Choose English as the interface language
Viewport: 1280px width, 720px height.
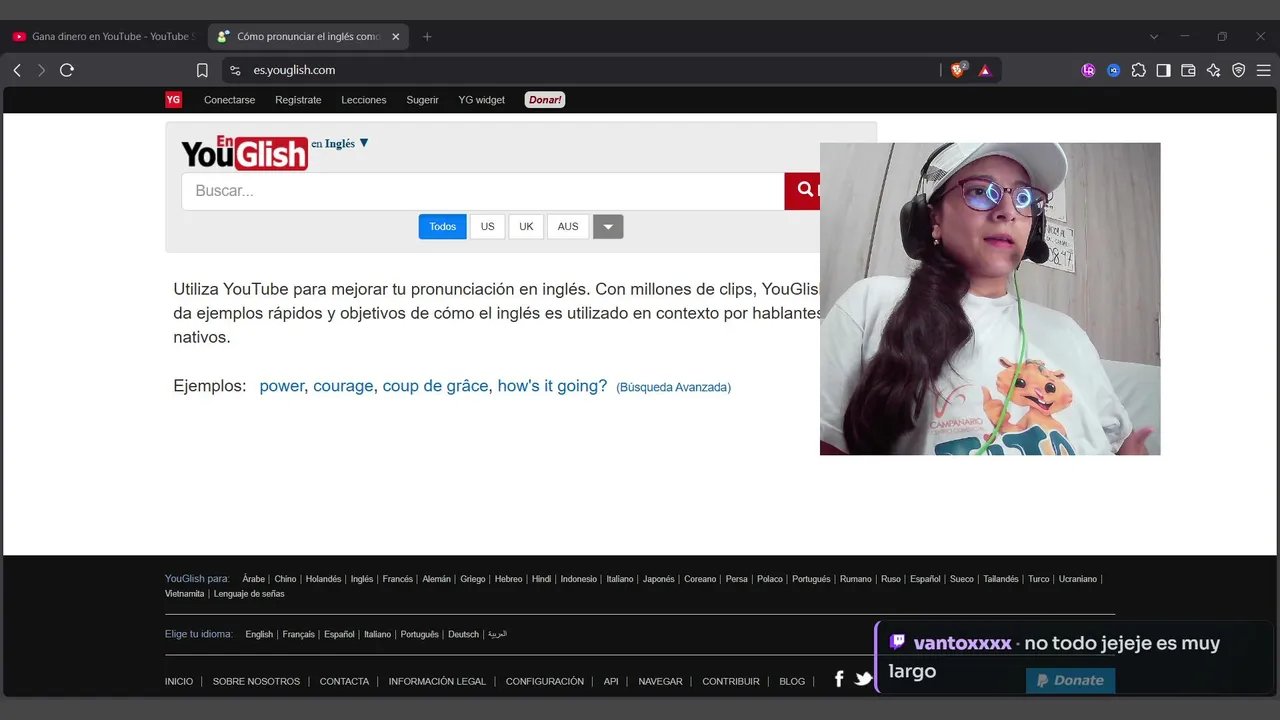tap(259, 634)
